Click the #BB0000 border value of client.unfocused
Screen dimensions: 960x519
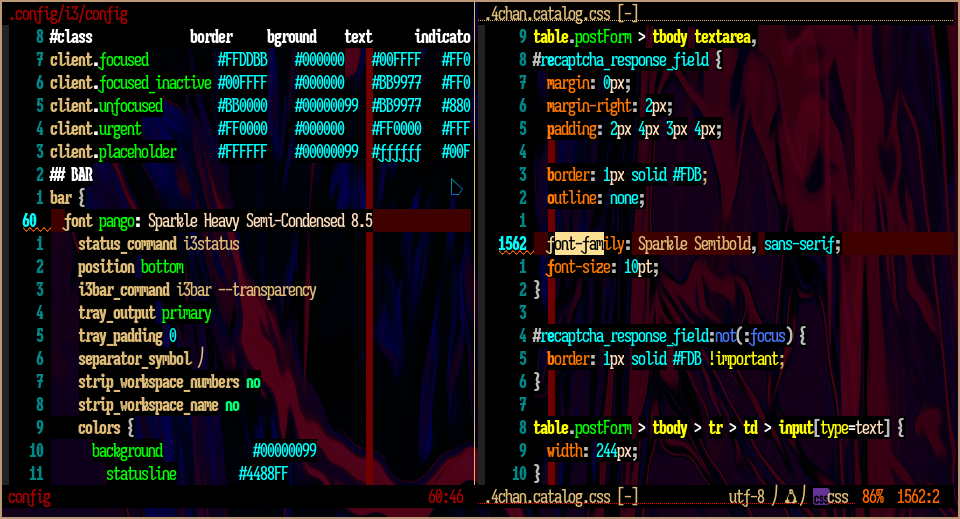pyautogui.click(x=242, y=106)
